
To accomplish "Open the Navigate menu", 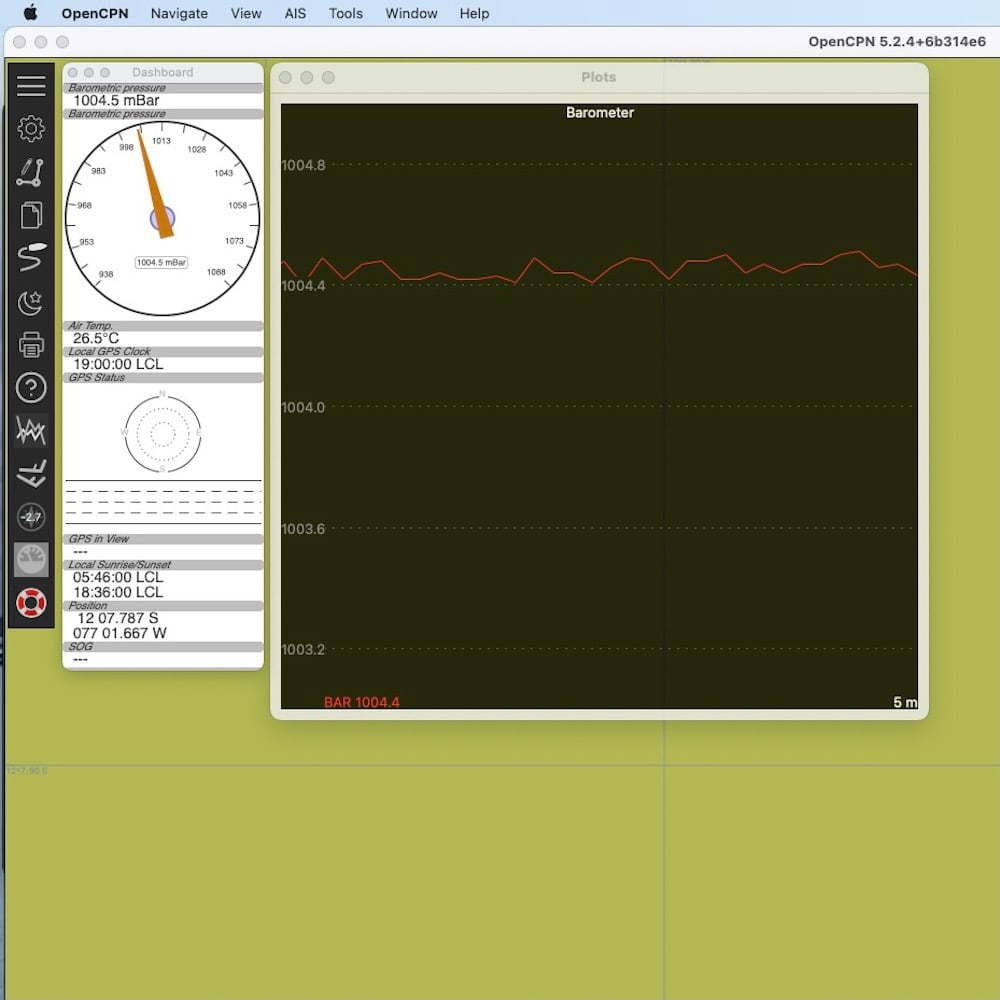I will pos(179,13).
